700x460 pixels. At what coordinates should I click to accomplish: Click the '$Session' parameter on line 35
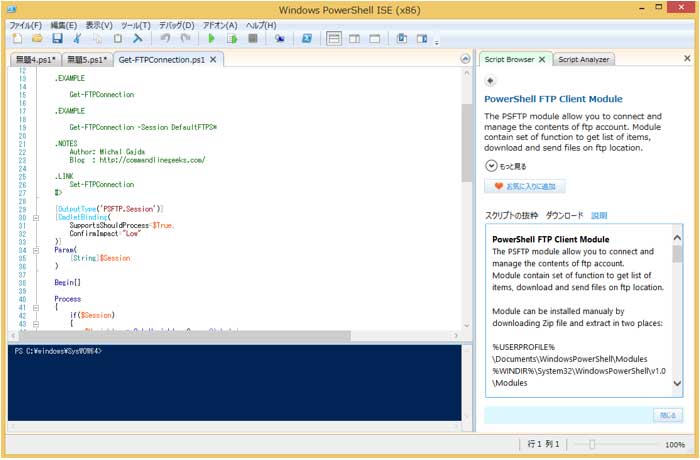click(x=115, y=258)
